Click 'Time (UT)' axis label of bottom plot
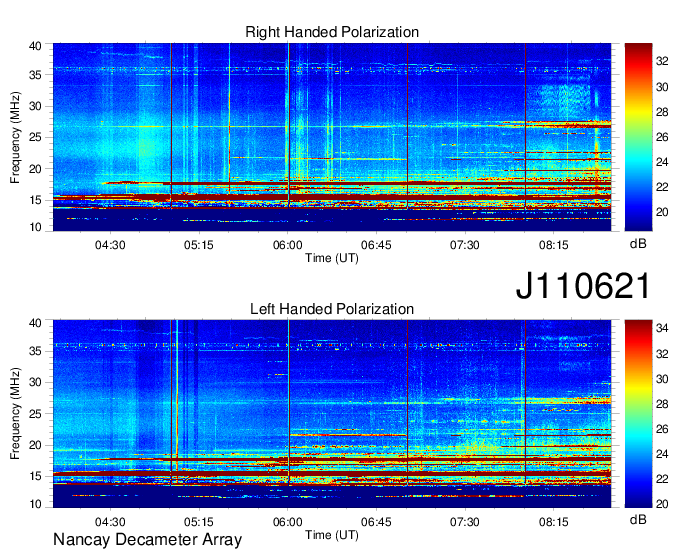 coord(332,535)
